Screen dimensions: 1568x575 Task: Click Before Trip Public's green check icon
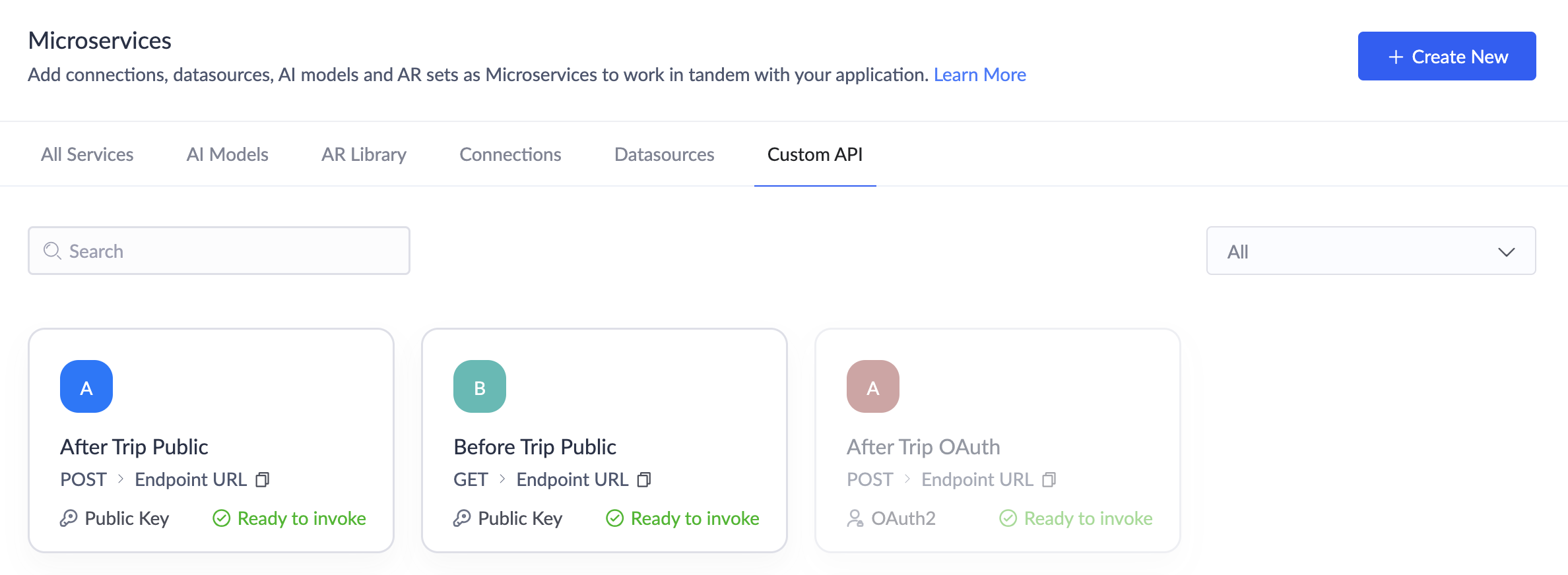[614, 518]
